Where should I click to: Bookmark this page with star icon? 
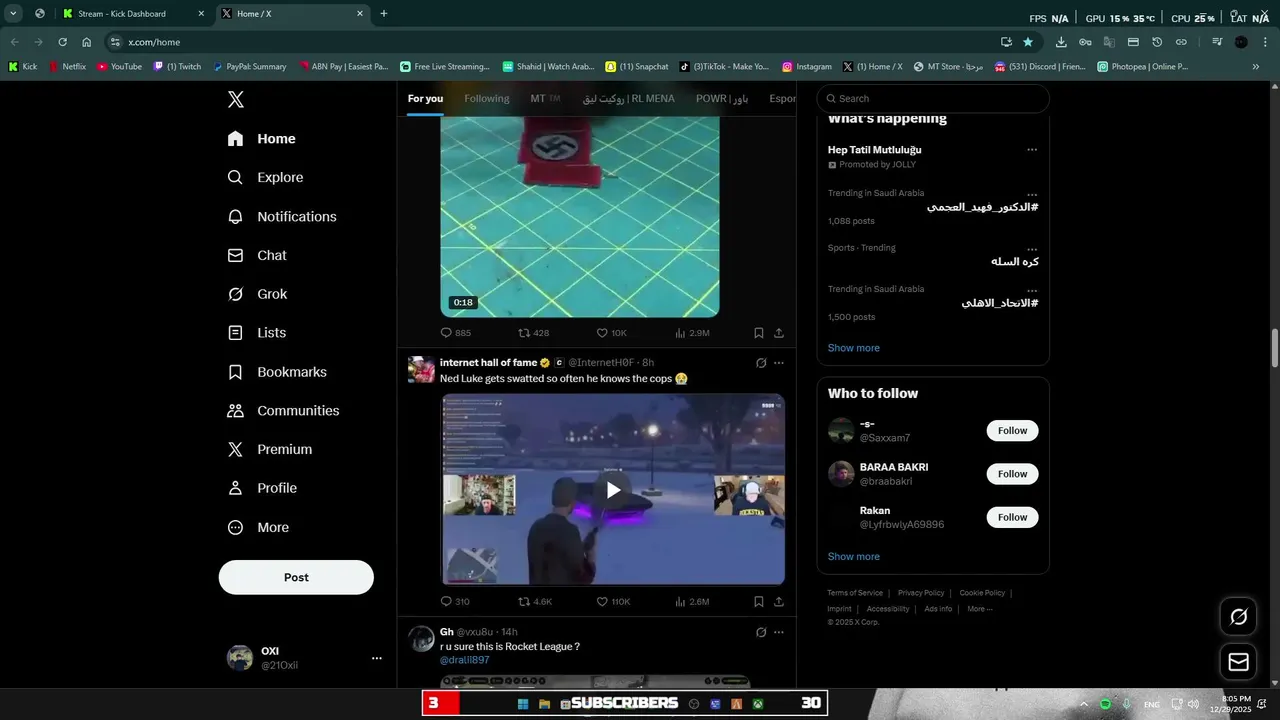tap(1028, 42)
